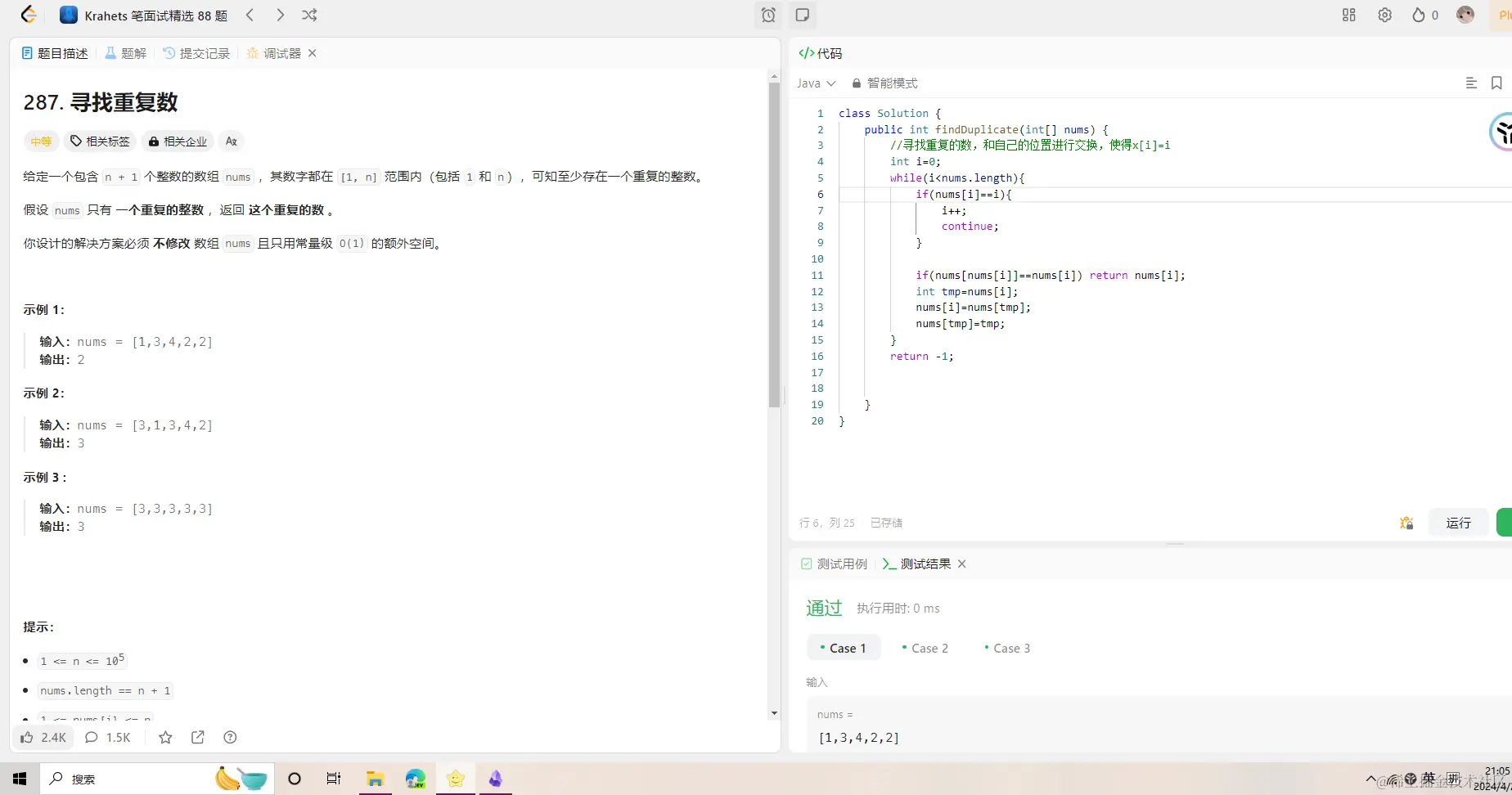Pick a random problem with shuffle icon
The image size is (1512, 795).
(x=309, y=15)
